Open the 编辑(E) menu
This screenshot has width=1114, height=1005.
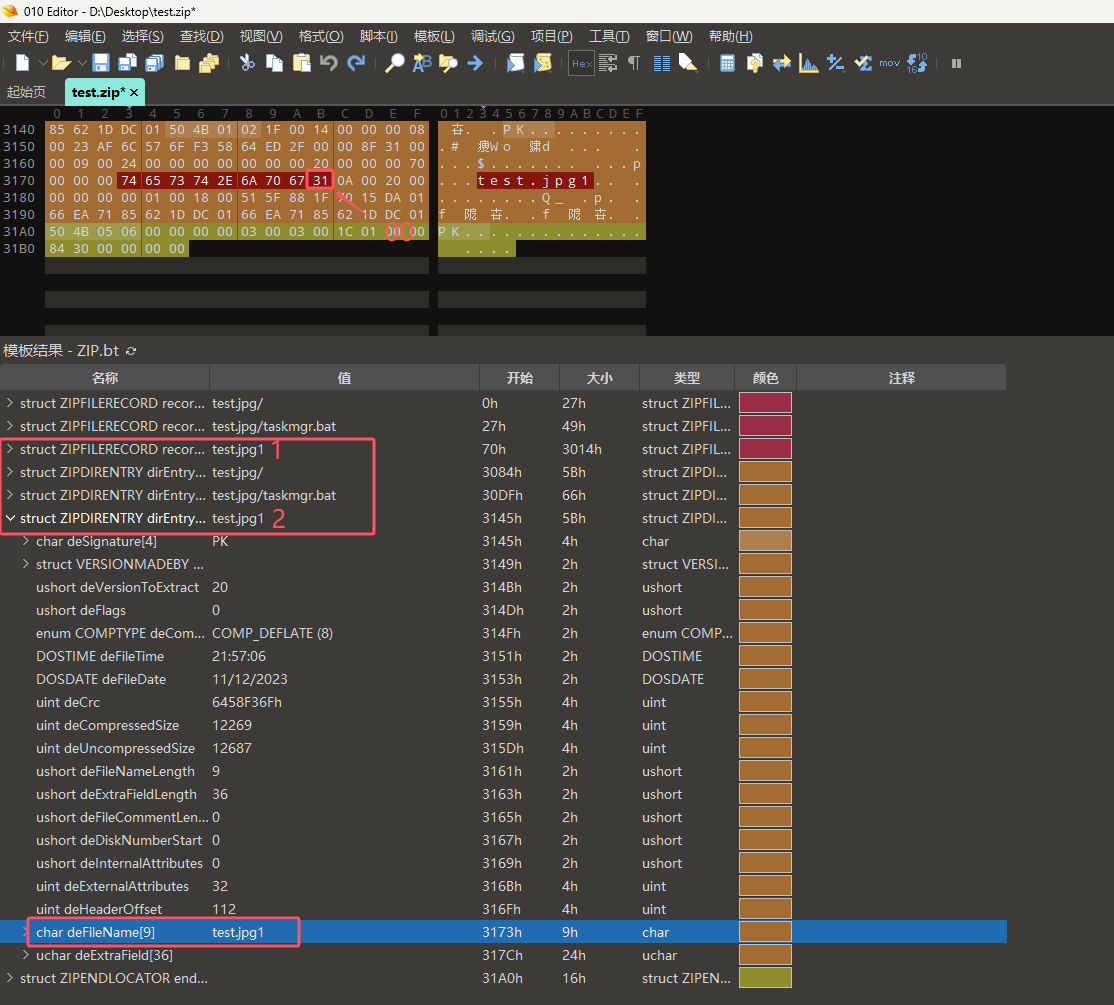pyautogui.click(x=85, y=36)
